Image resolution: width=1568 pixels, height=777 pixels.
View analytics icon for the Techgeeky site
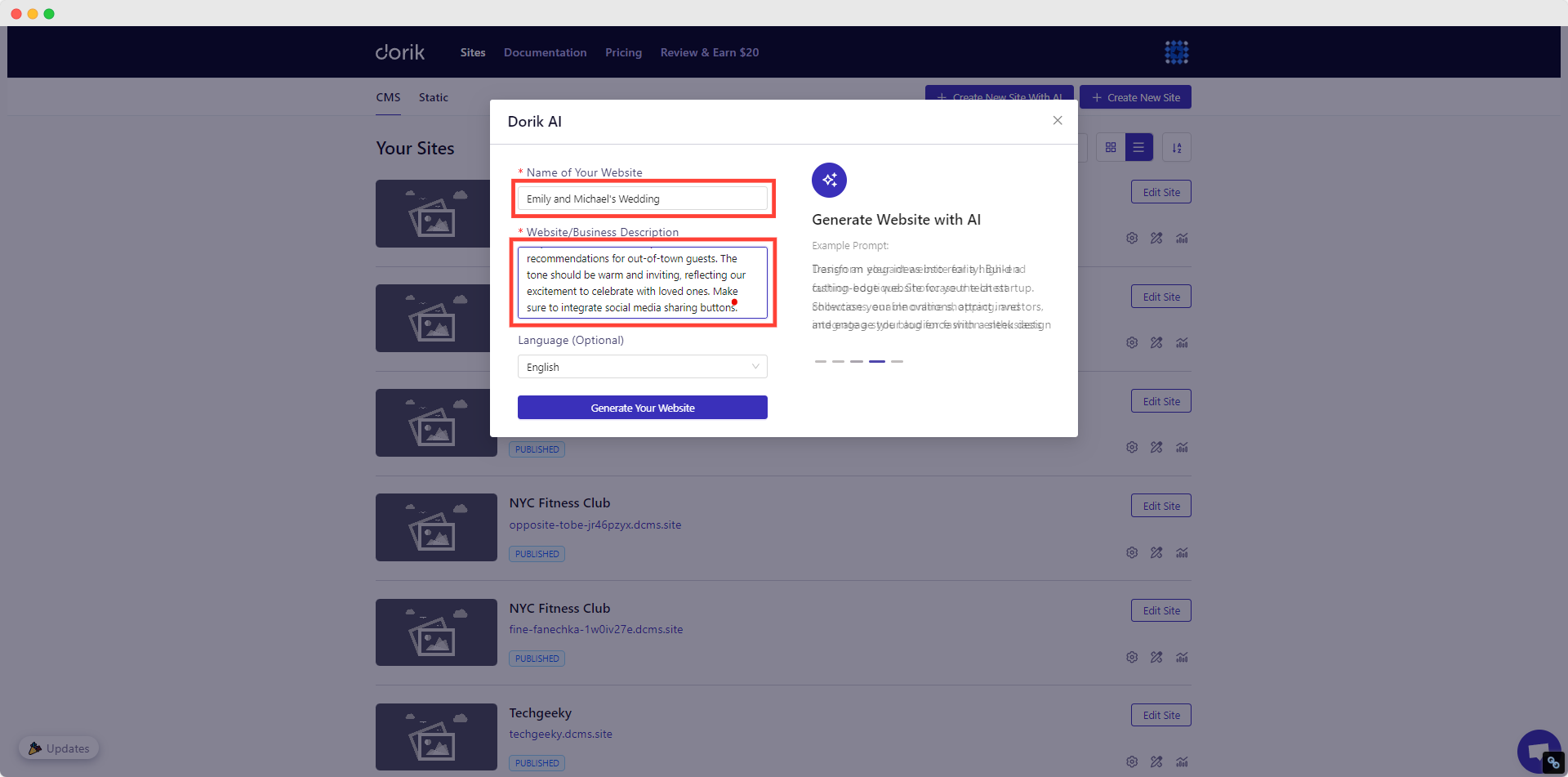pyautogui.click(x=1182, y=761)
